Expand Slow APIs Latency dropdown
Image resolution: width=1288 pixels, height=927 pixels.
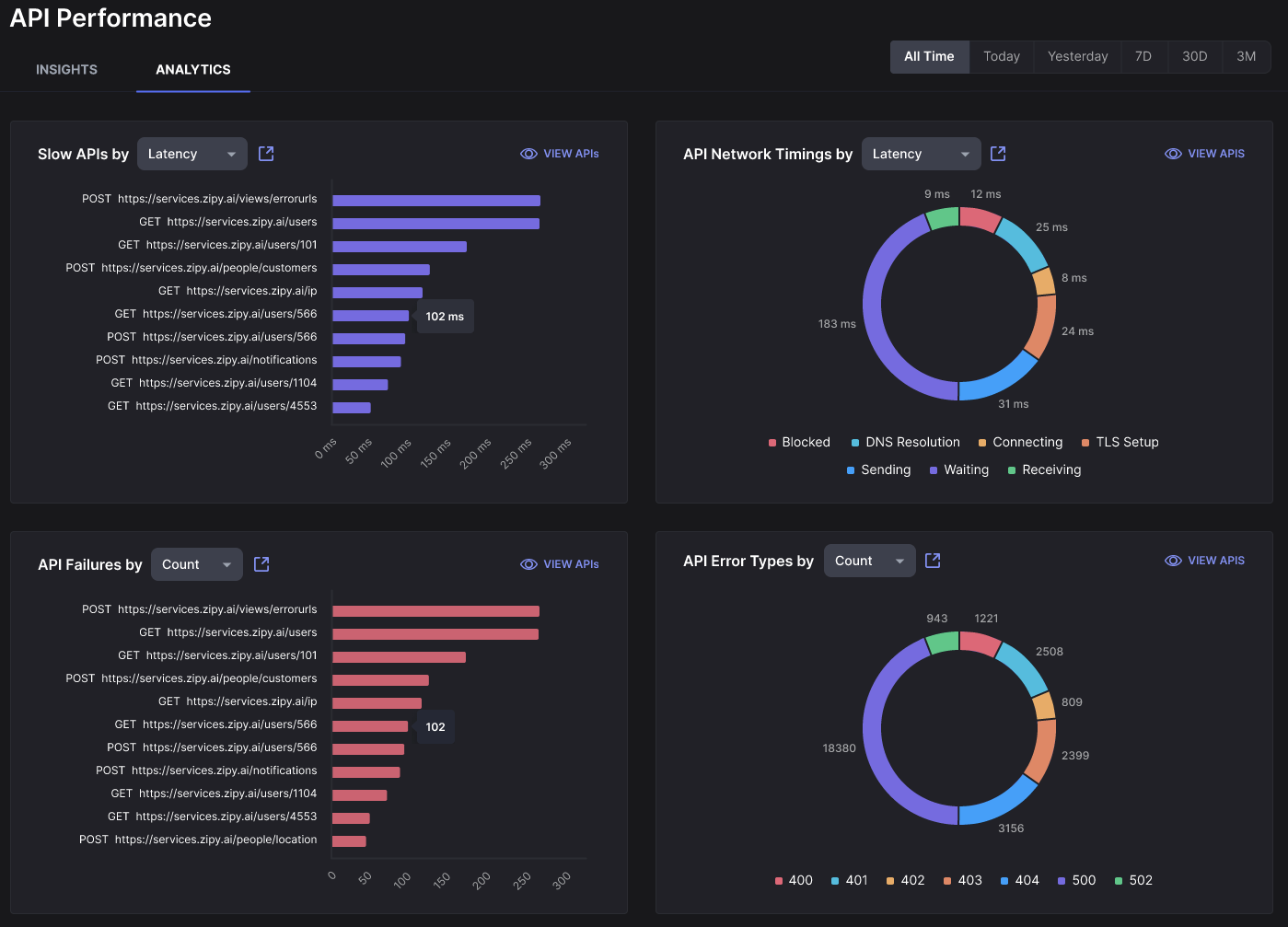[191, 154]
